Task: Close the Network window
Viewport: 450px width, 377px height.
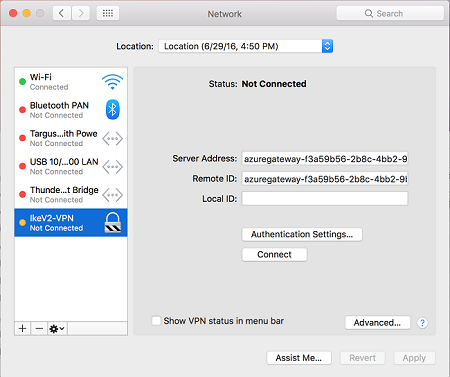Action: pos(13,13)
